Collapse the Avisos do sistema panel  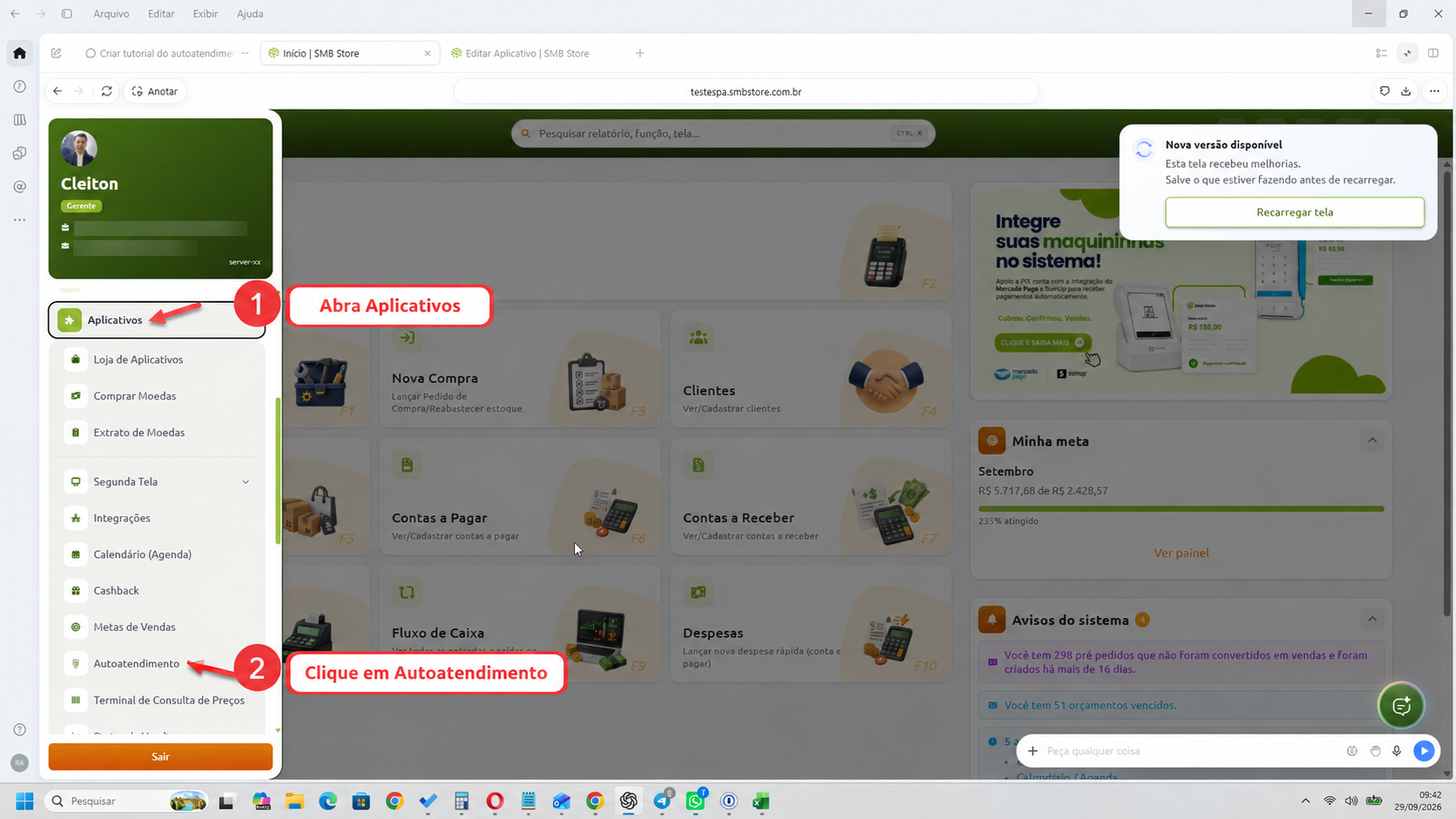[x=1372, y=620]
